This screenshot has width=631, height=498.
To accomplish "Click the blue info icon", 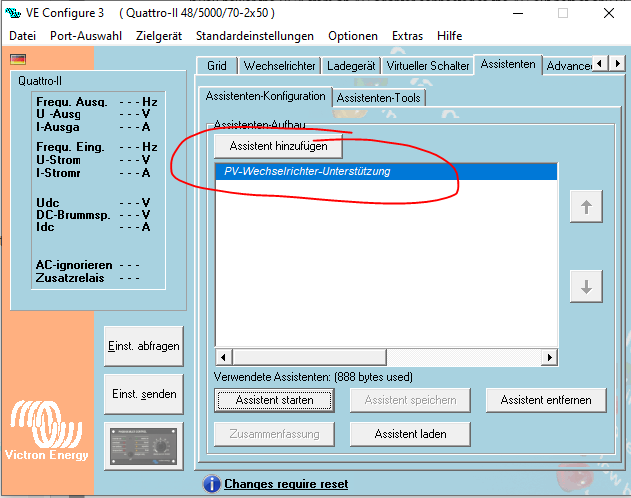I will pyautogui.click(x=211, y=484).
